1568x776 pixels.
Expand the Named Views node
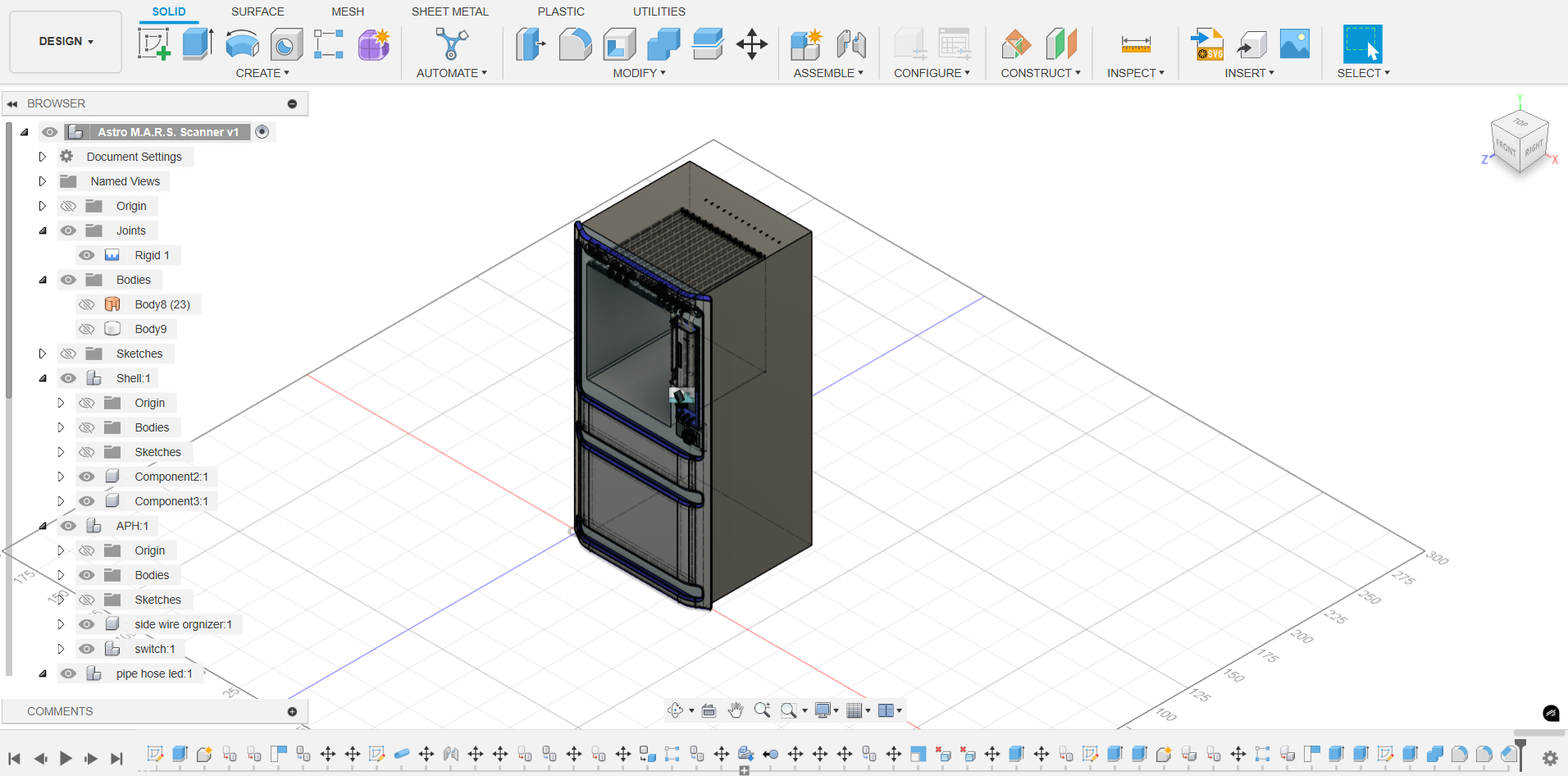pyautogui.click(x=43, y=181)
